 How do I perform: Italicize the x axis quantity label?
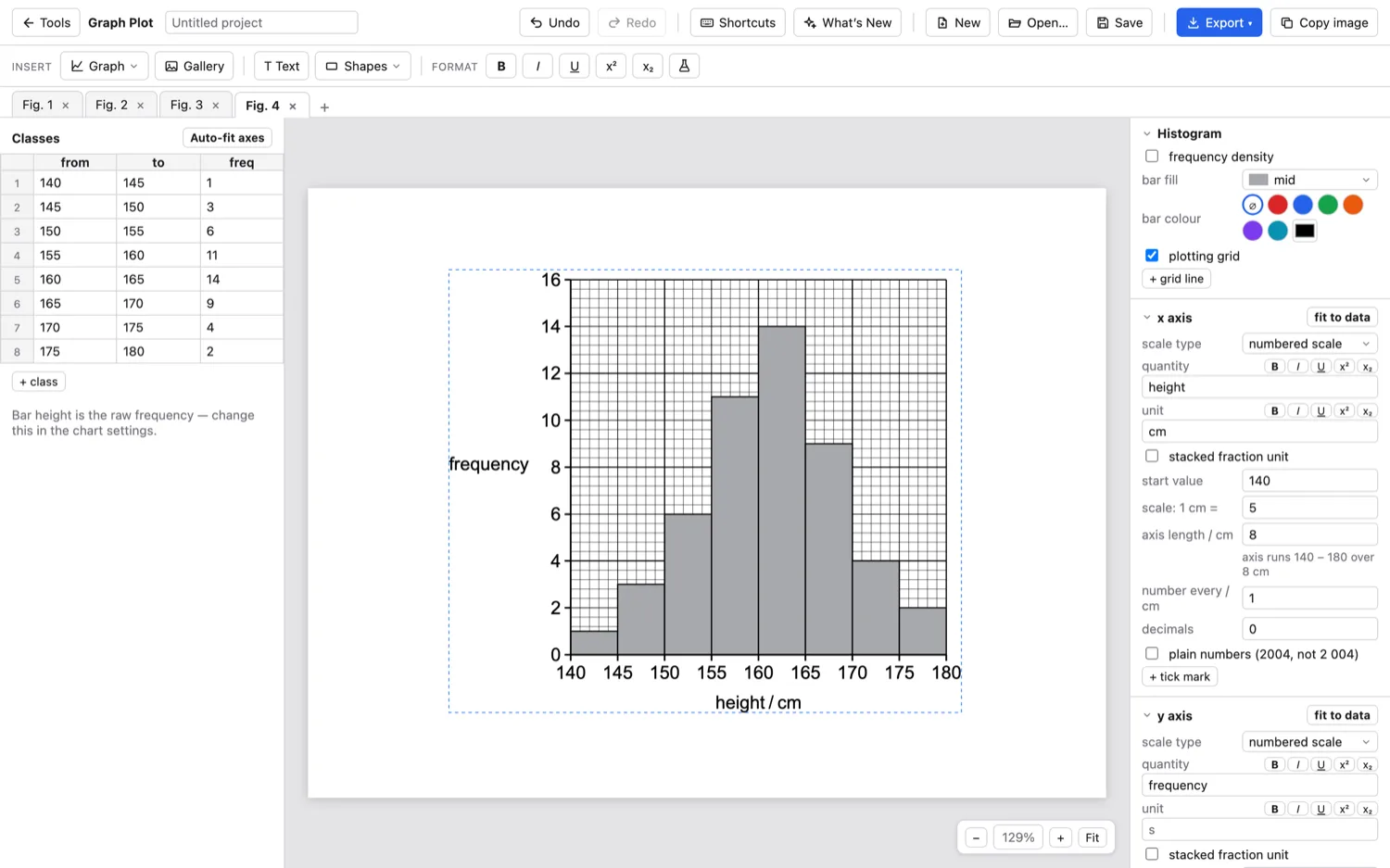(1298, 367)
